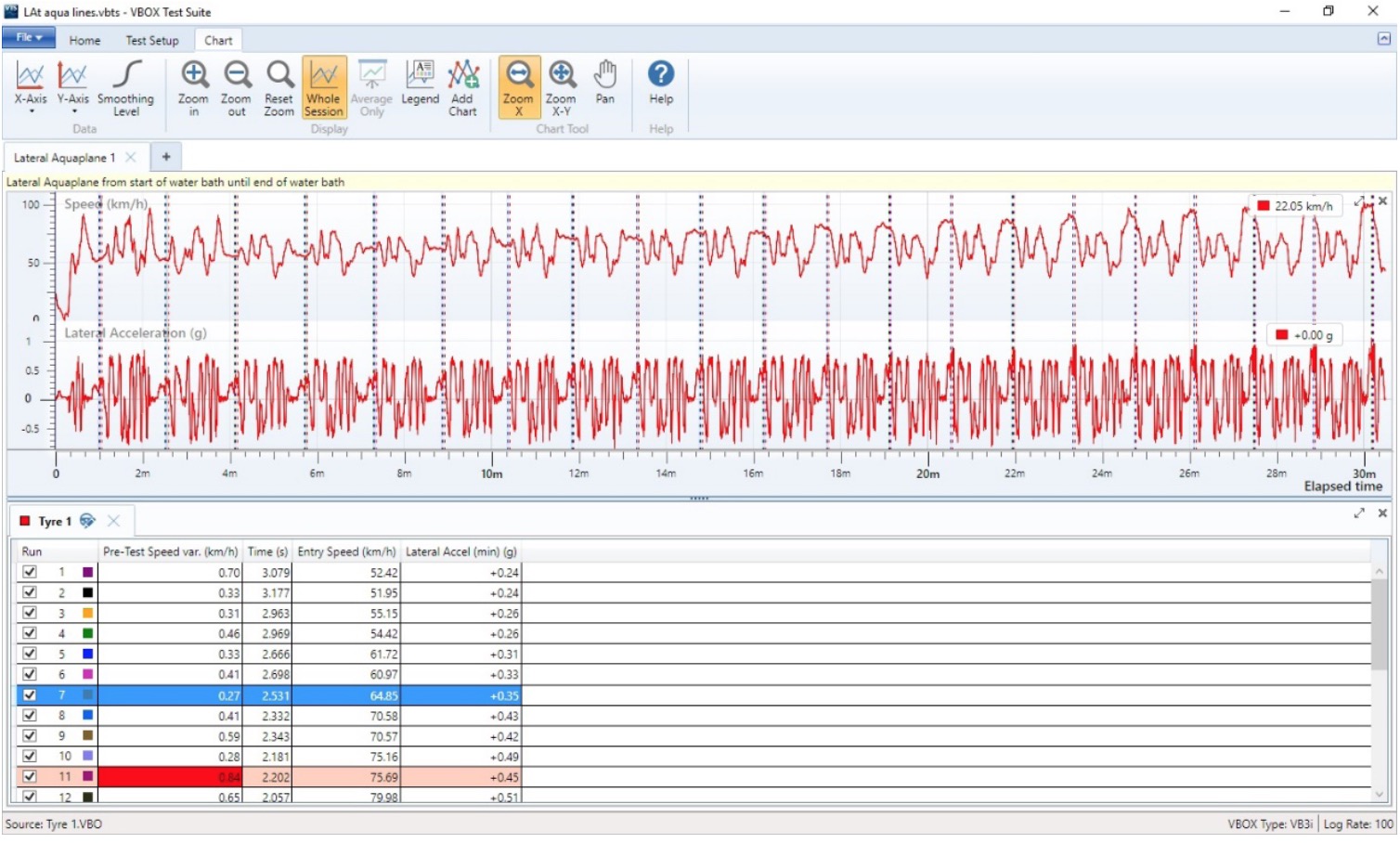Select the Lateral Aquaplane 1 tab
Image resolution: width=1400 pixels, height=843 pixels.
[x=64, y=158]
